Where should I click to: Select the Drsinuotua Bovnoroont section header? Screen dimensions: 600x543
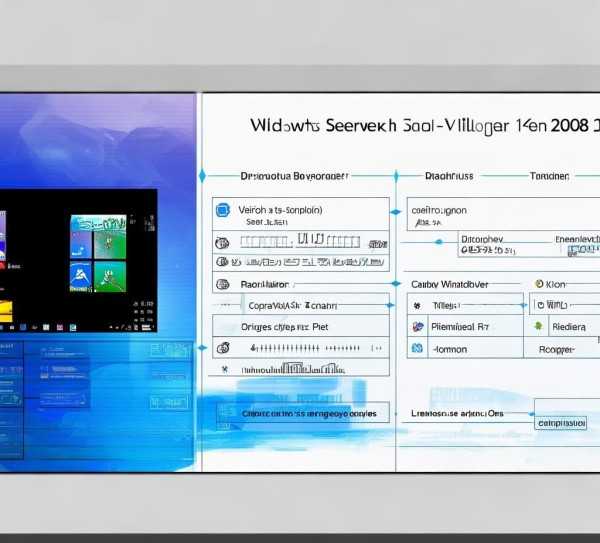coord(294,176)
